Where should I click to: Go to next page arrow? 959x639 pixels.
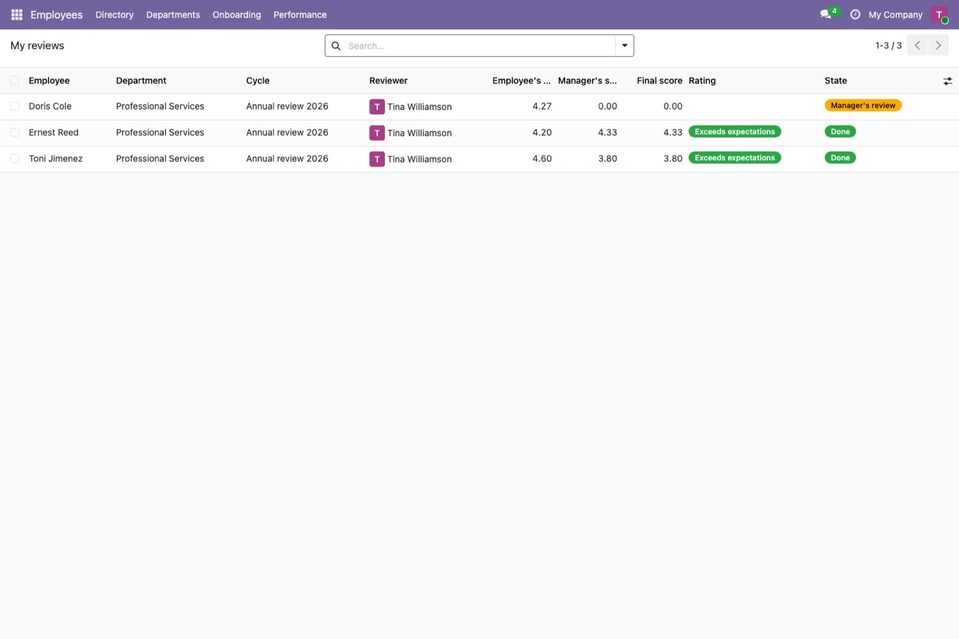[938, 45]
